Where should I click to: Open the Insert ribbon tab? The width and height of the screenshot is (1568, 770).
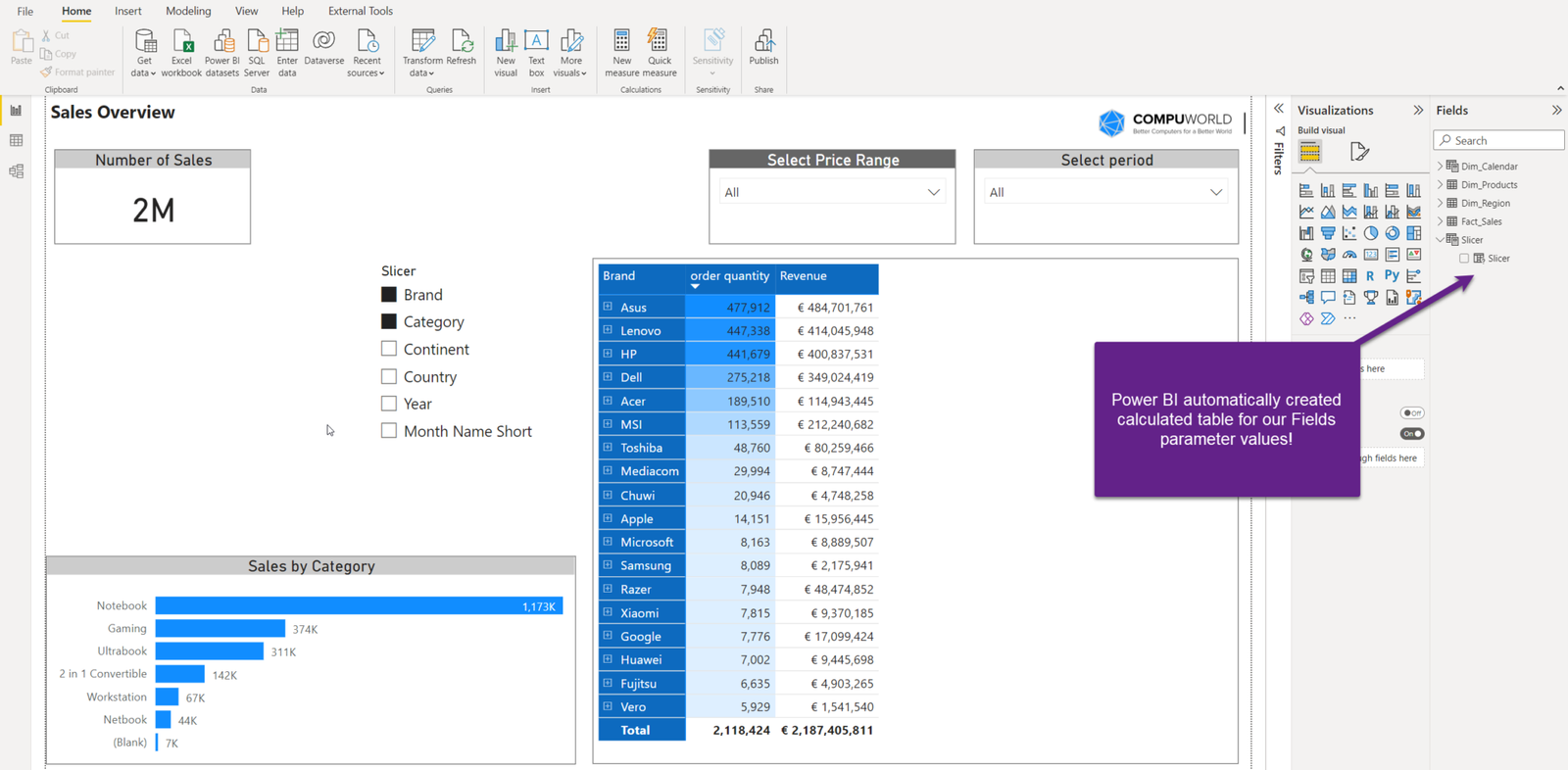128,11
